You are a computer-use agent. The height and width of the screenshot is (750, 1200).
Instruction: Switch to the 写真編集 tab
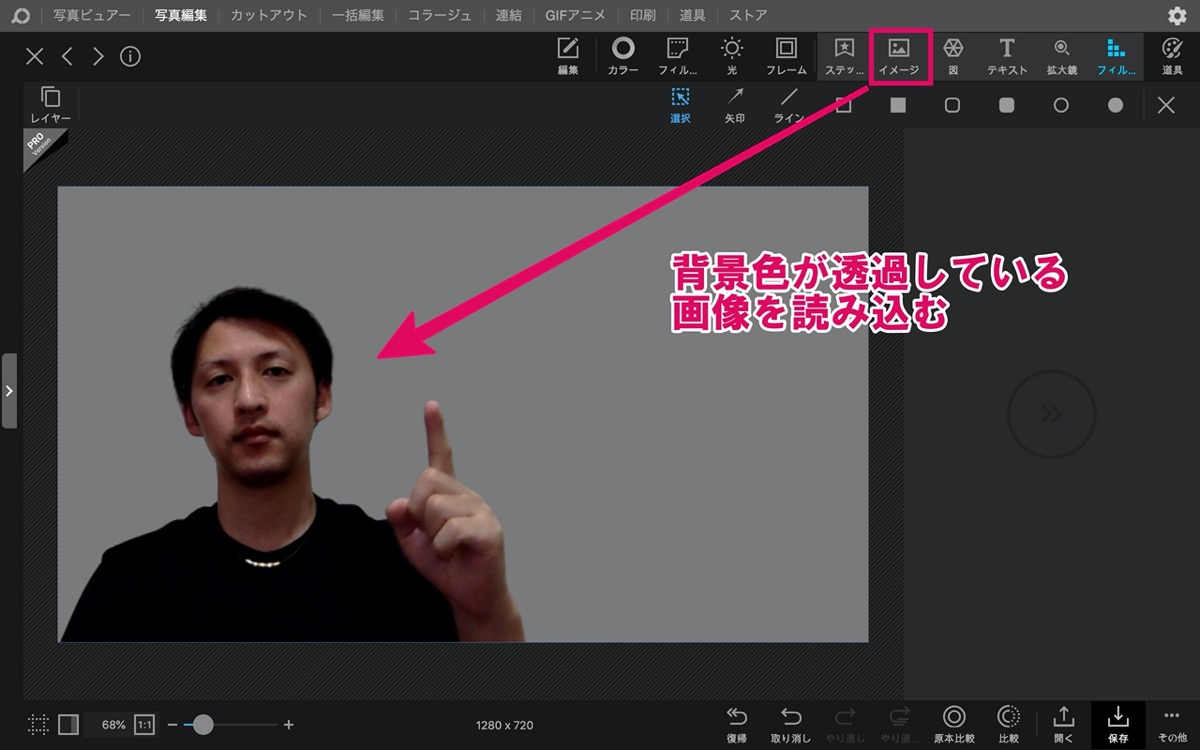pos(181,16)
